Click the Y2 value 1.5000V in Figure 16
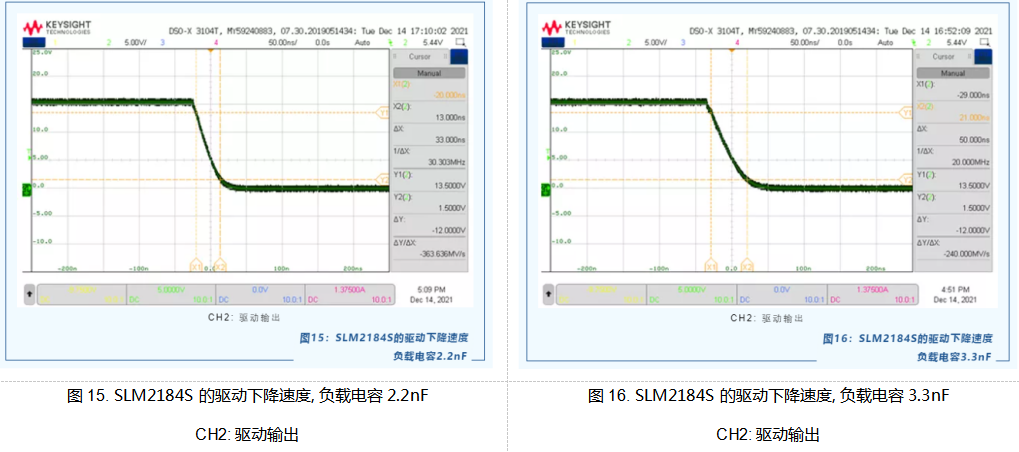 click(977, 207)
